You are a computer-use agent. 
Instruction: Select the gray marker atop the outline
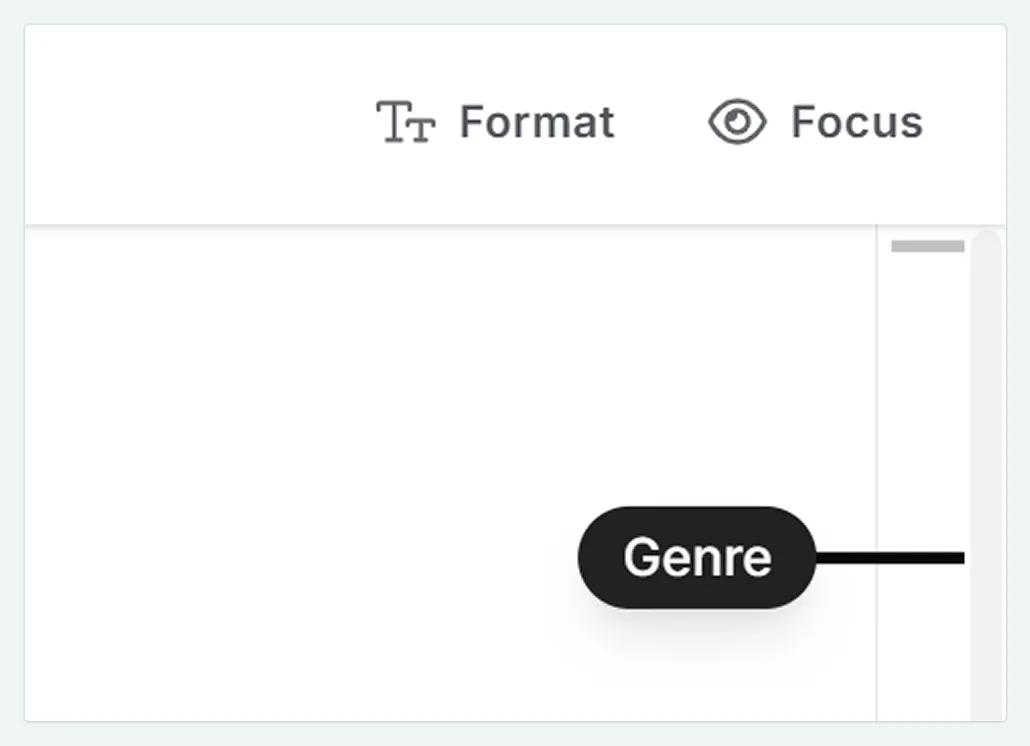pyautogui.click(x=927, y=246)
